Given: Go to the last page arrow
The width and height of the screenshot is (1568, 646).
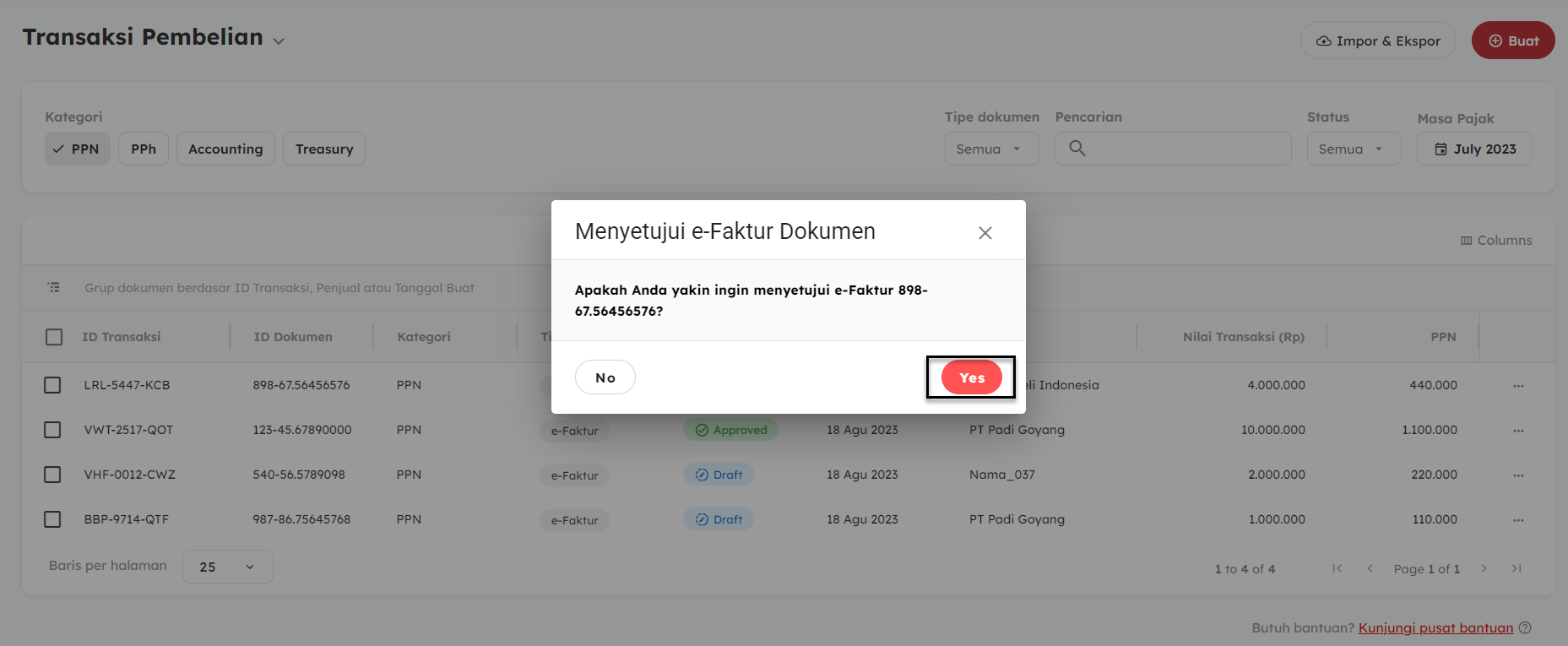Looking at the screenshot, I should [1516, 568].
